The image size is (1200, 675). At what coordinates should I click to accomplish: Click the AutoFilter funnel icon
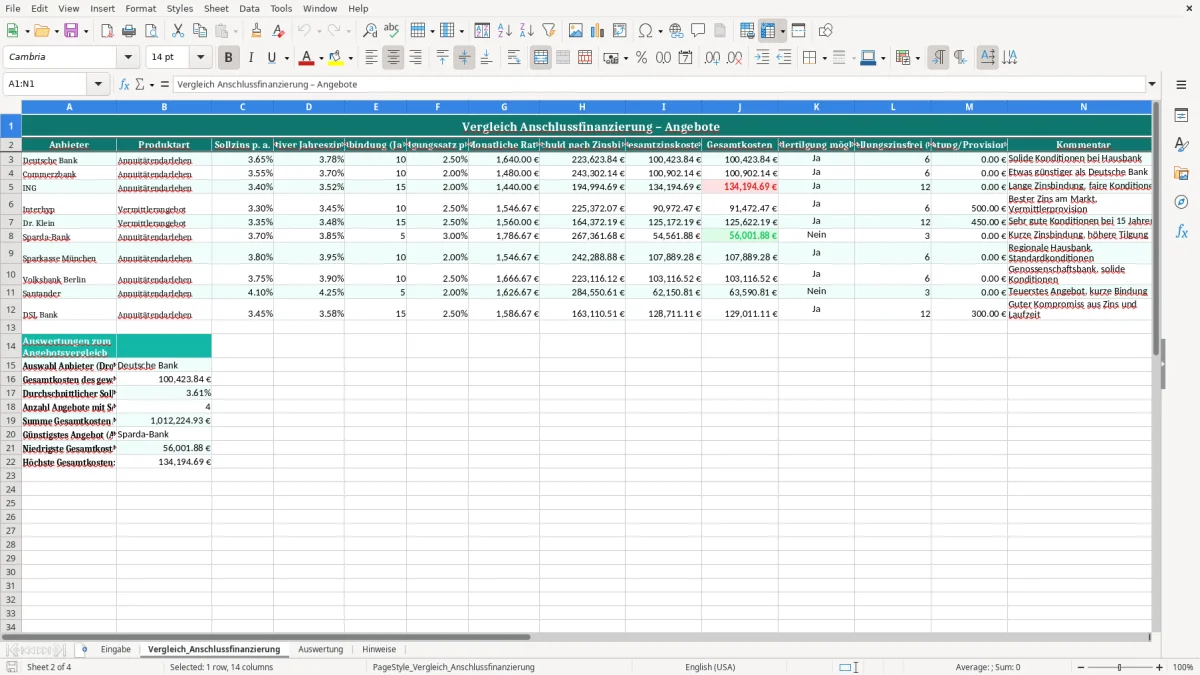pos(548,31)
